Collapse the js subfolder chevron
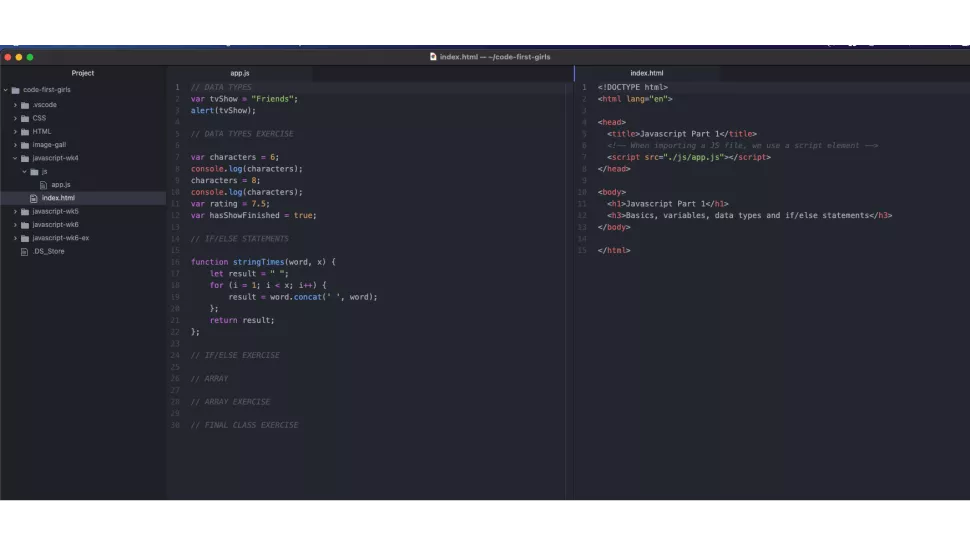 coord(24,171)
